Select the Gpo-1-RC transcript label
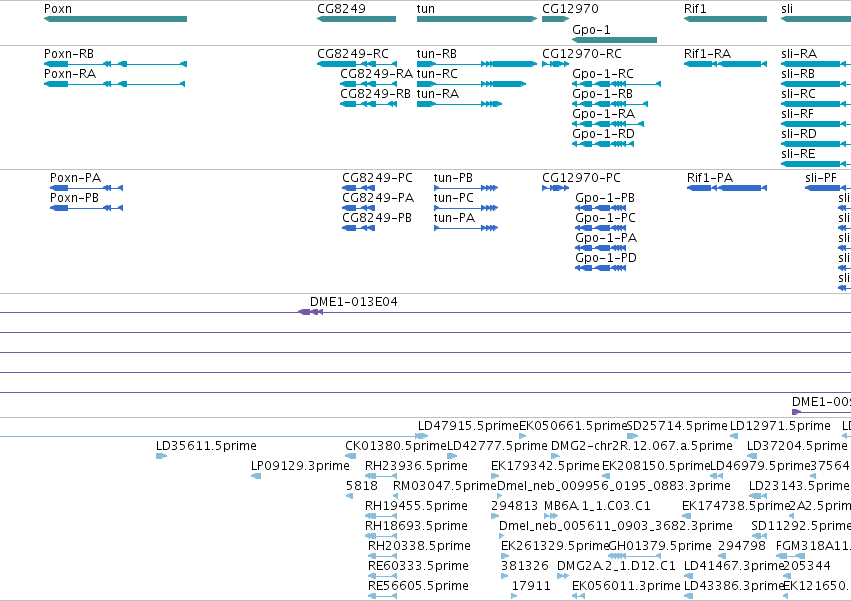Screen dimensions: 851x601 603,74
